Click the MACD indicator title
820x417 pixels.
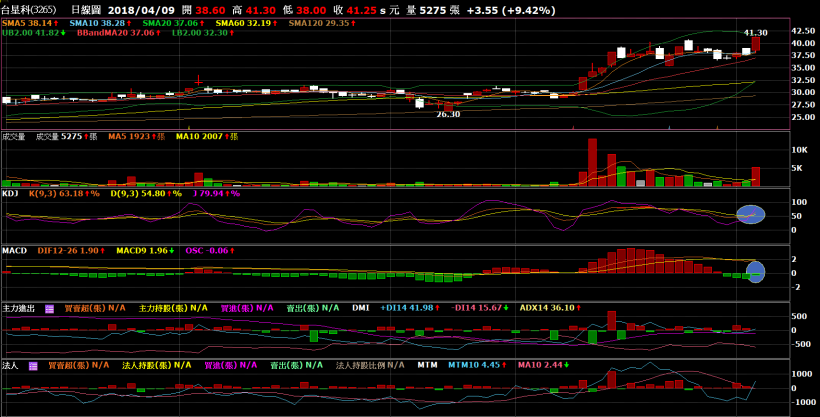pyautogui.click(x=14, y=250)
